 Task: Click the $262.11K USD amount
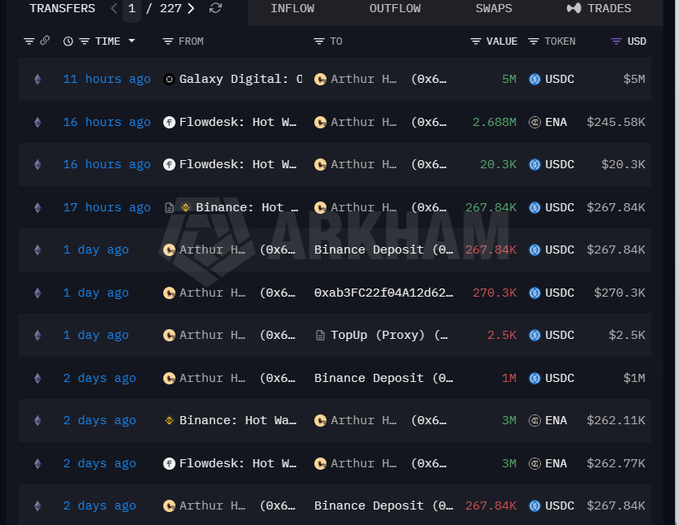(616, 421)
